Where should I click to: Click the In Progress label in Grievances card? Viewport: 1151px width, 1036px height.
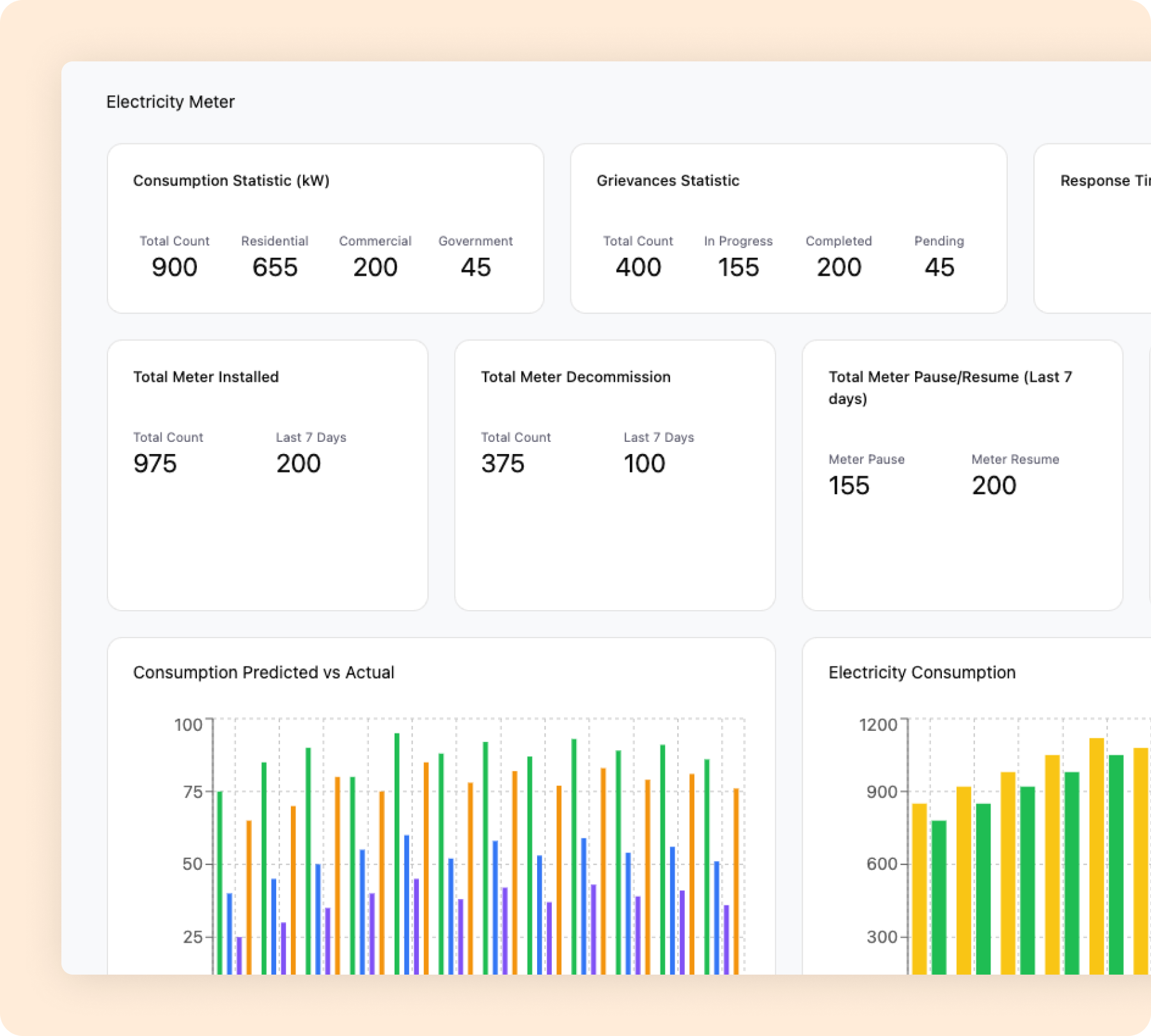pyautogui.click(x=739, y=241)
